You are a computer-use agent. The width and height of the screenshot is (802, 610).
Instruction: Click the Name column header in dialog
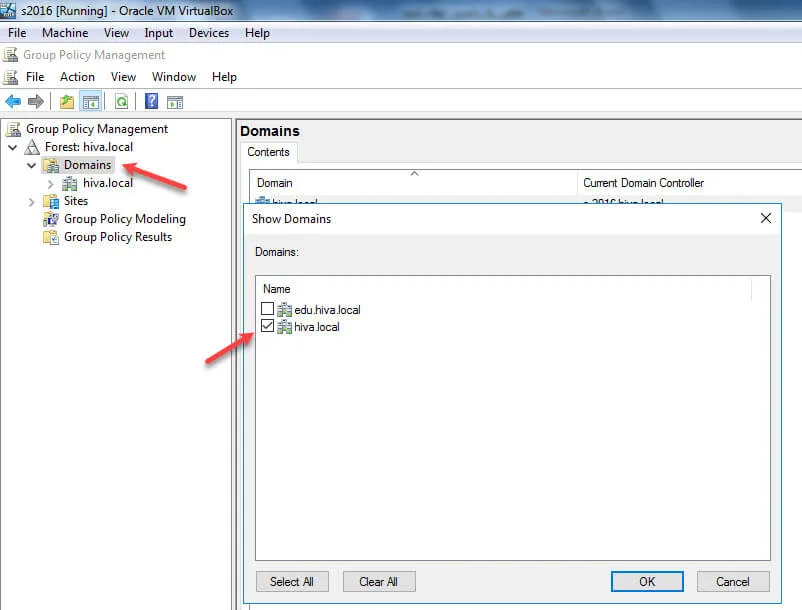point(504,289)
